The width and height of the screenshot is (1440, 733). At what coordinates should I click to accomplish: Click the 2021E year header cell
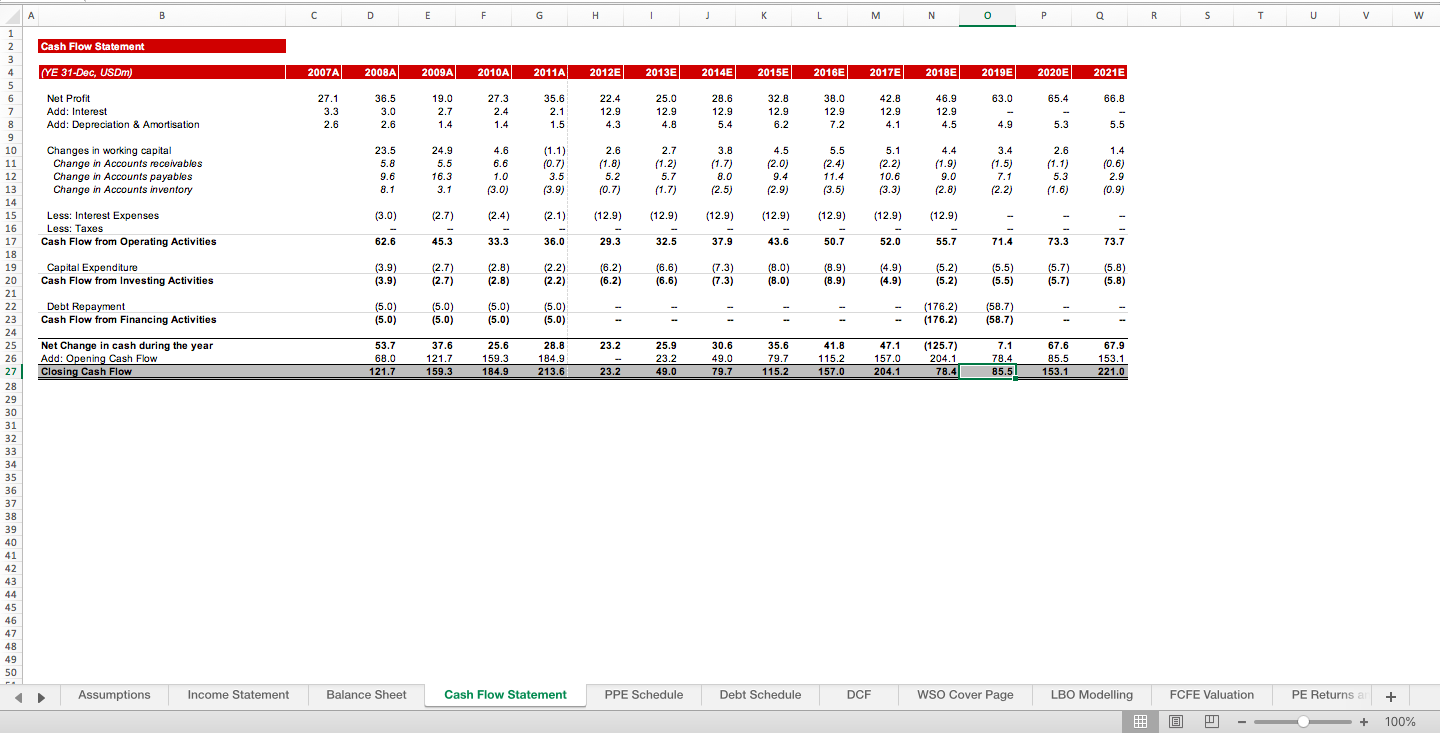[1100, 72]
